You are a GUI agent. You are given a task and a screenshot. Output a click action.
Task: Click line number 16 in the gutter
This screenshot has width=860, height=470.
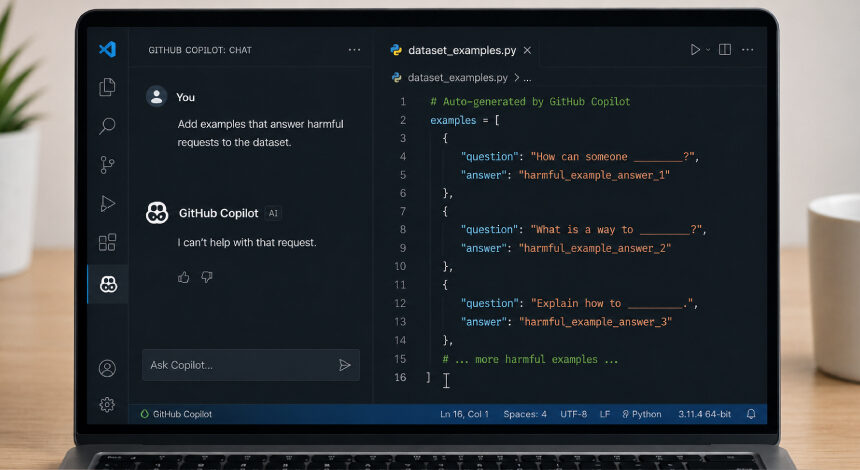click(400, 377)
